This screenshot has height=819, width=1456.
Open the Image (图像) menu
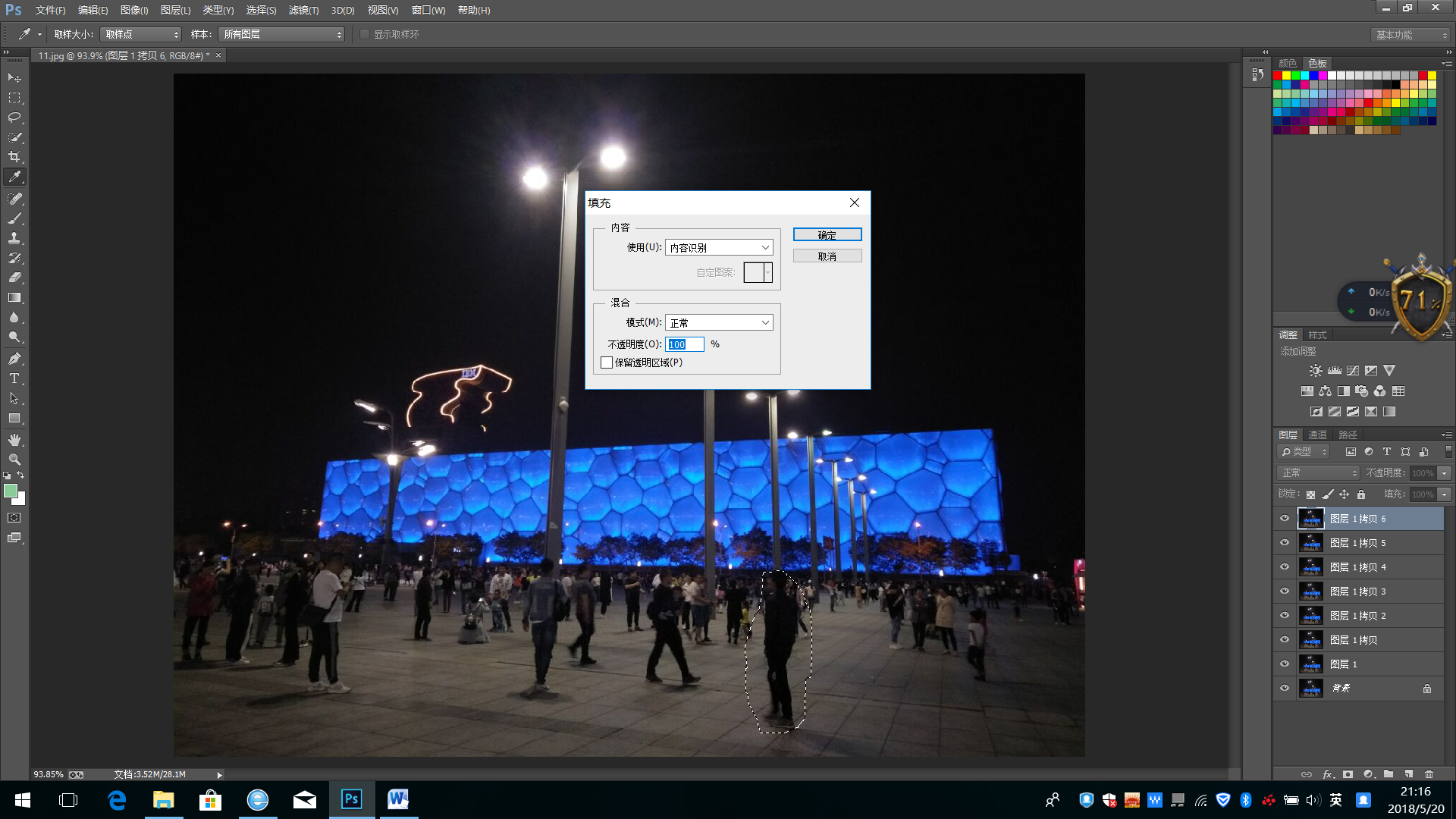coord(134,11)
